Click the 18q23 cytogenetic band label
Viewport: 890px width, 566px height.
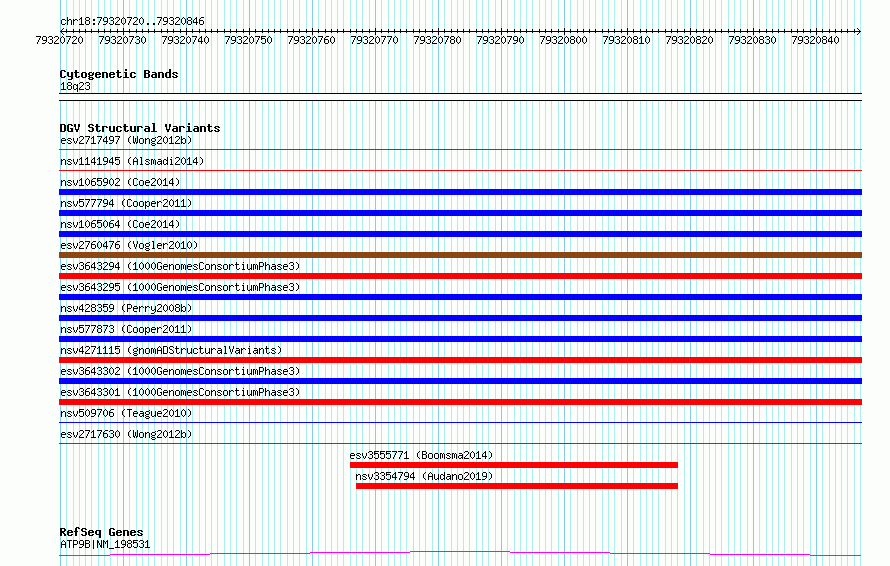[75, 86]
